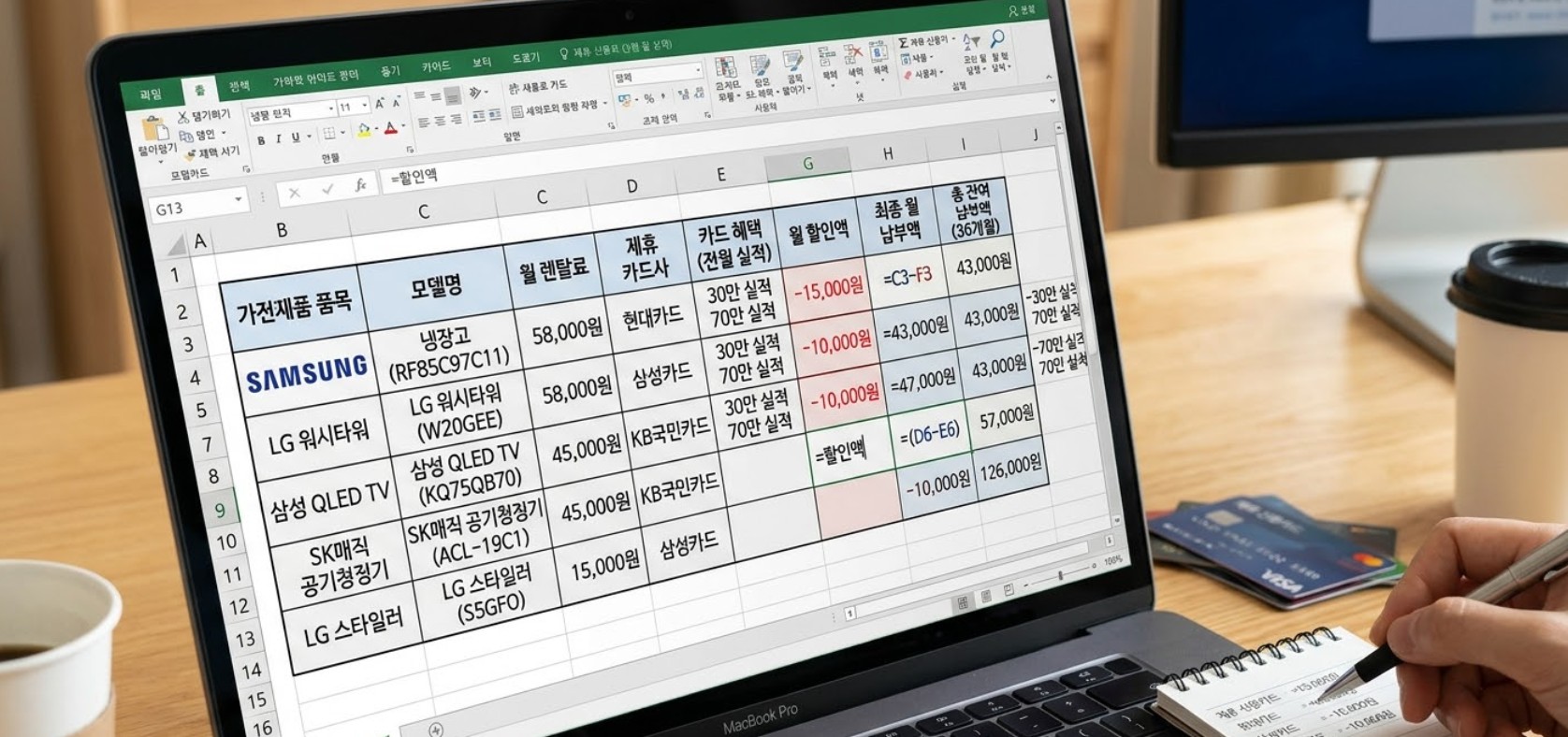This screenshot has height=737, width=1568.
Task: Open the Borders tool icon
Action: (329, 133)
